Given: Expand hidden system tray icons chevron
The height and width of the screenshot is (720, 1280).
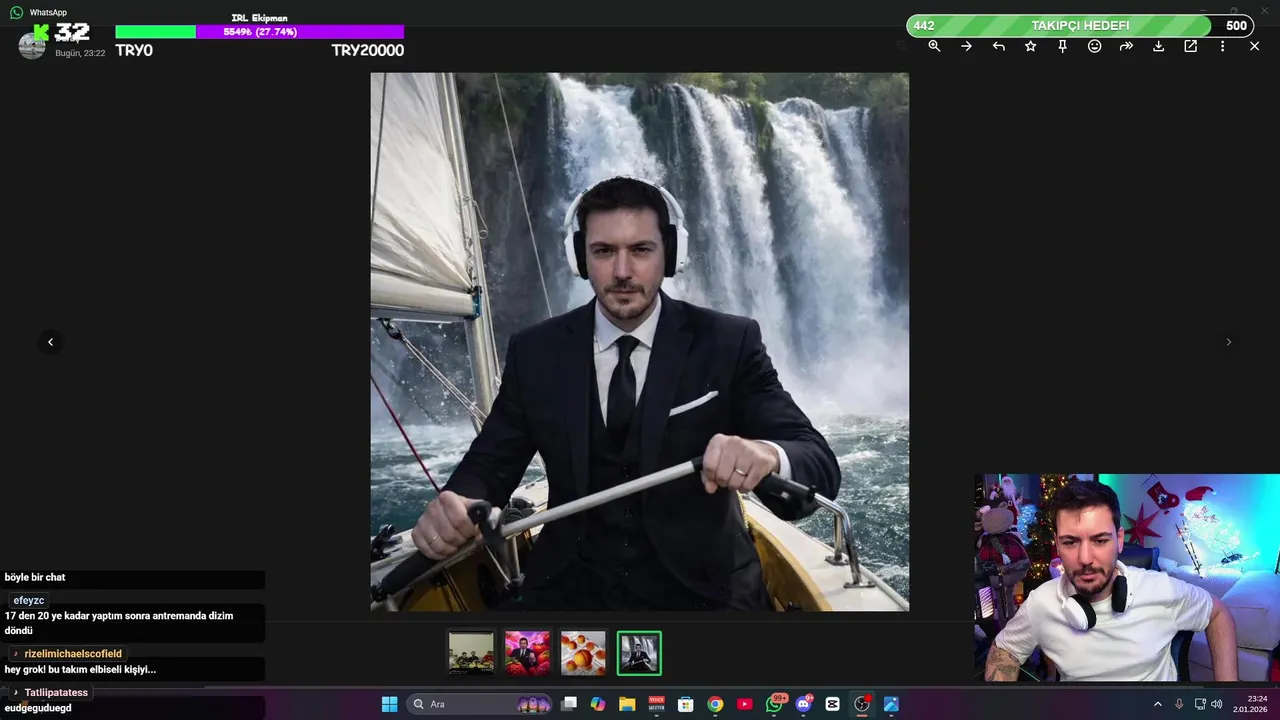Looking at the screenshot, I should click(x=1158, y=704).
